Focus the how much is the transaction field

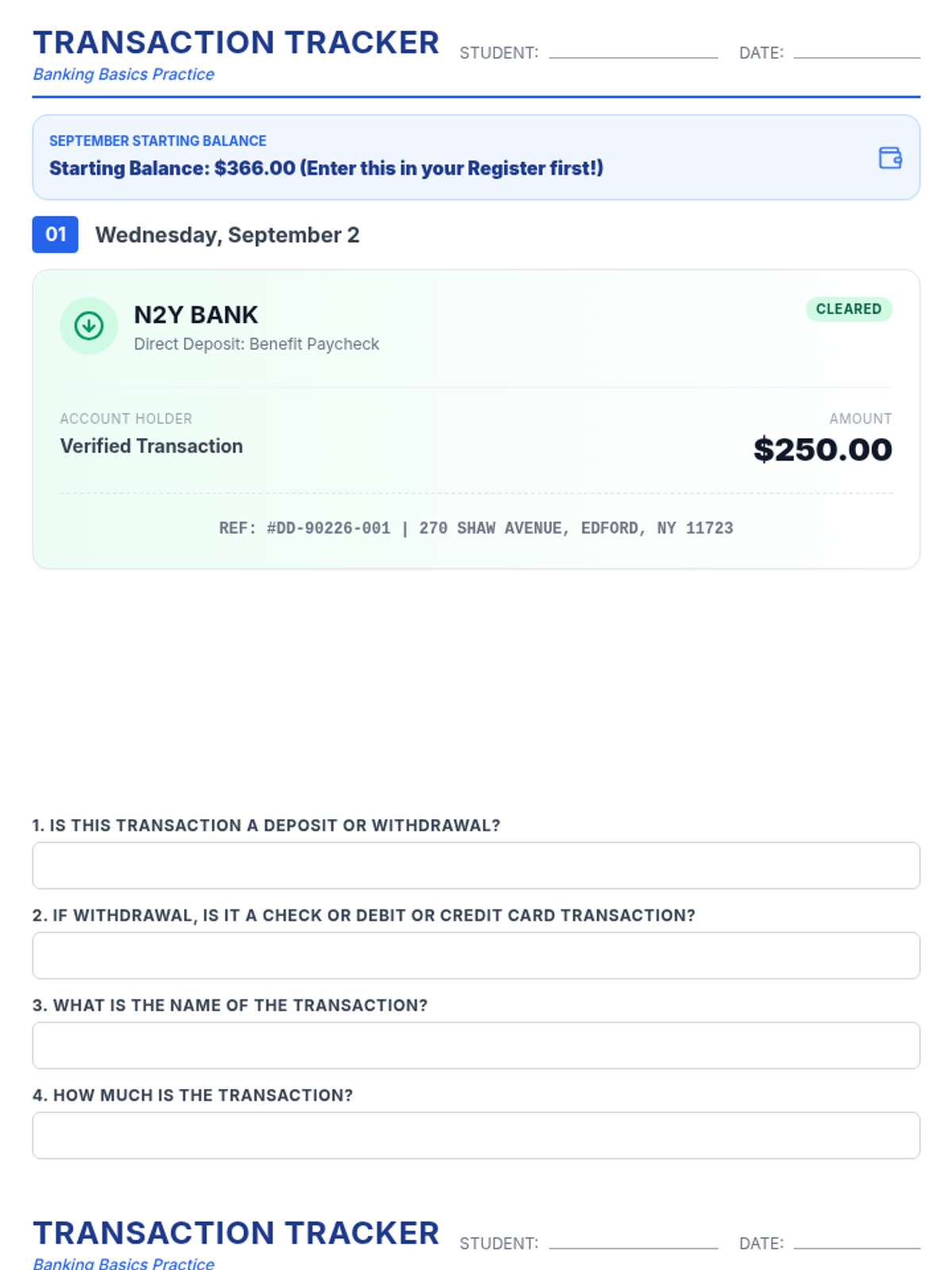476,1135
